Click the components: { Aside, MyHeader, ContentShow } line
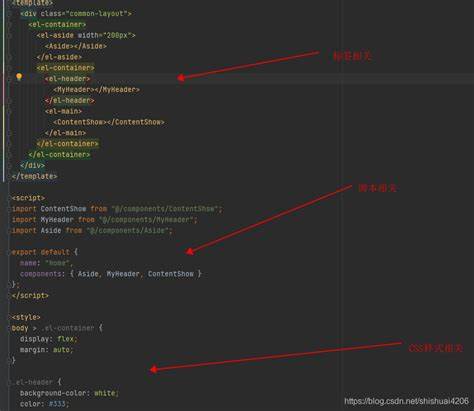Image resolution: width=474 pixels, height=411 pixels. coord(111,274)
